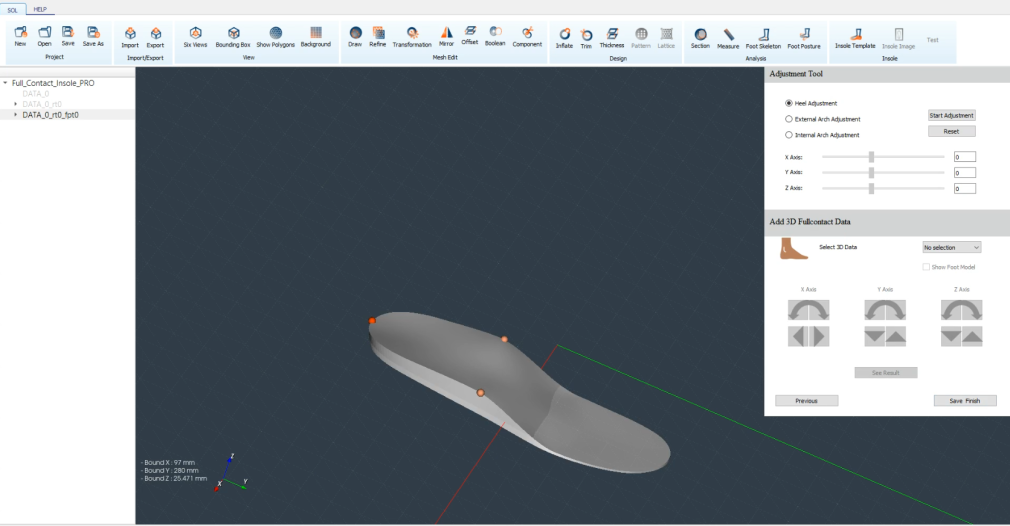Select Internal Arch Adjustment option
Screen dimensions: 1010x526
(789, 134)
